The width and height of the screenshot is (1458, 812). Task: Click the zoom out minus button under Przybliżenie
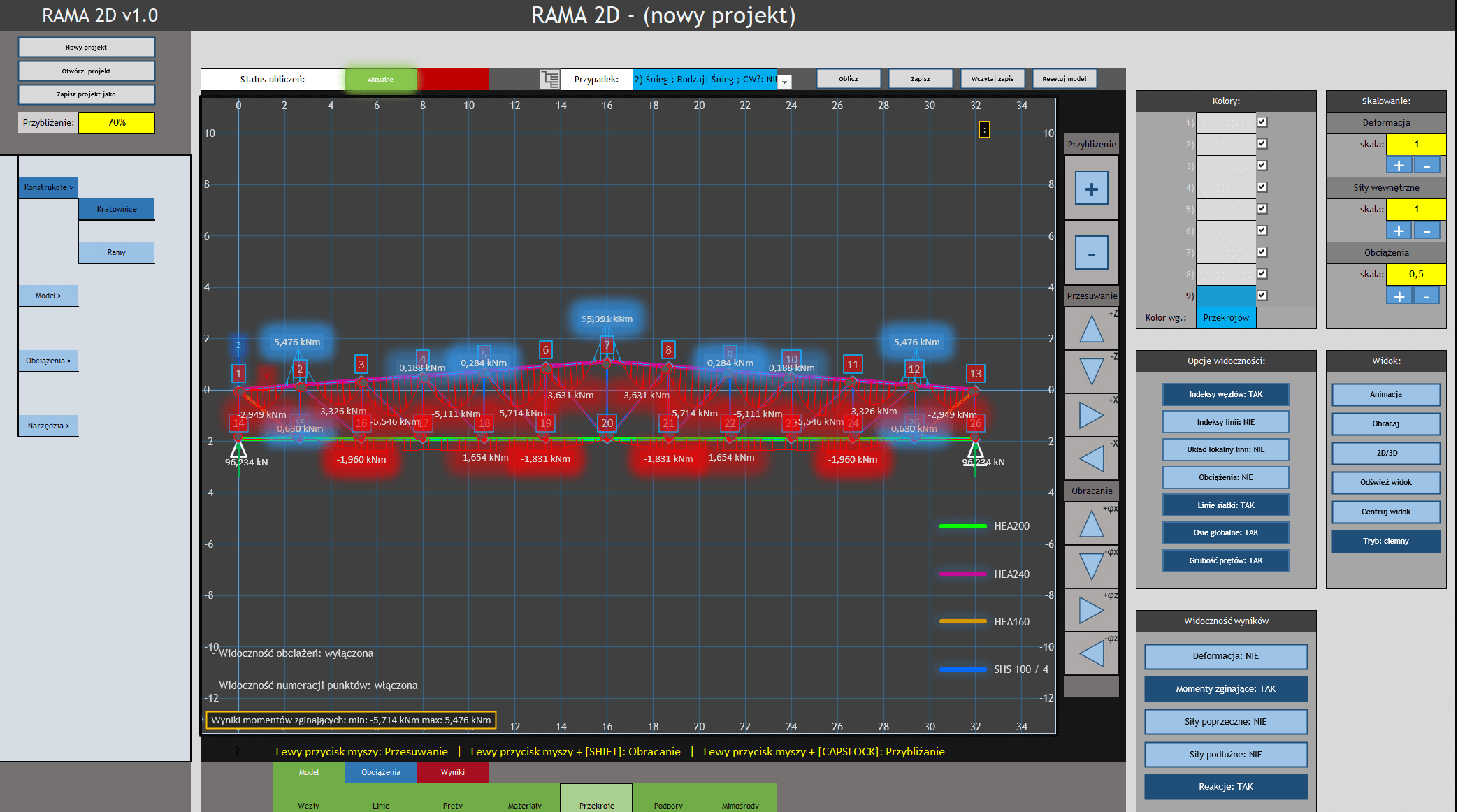point(1091,253)
